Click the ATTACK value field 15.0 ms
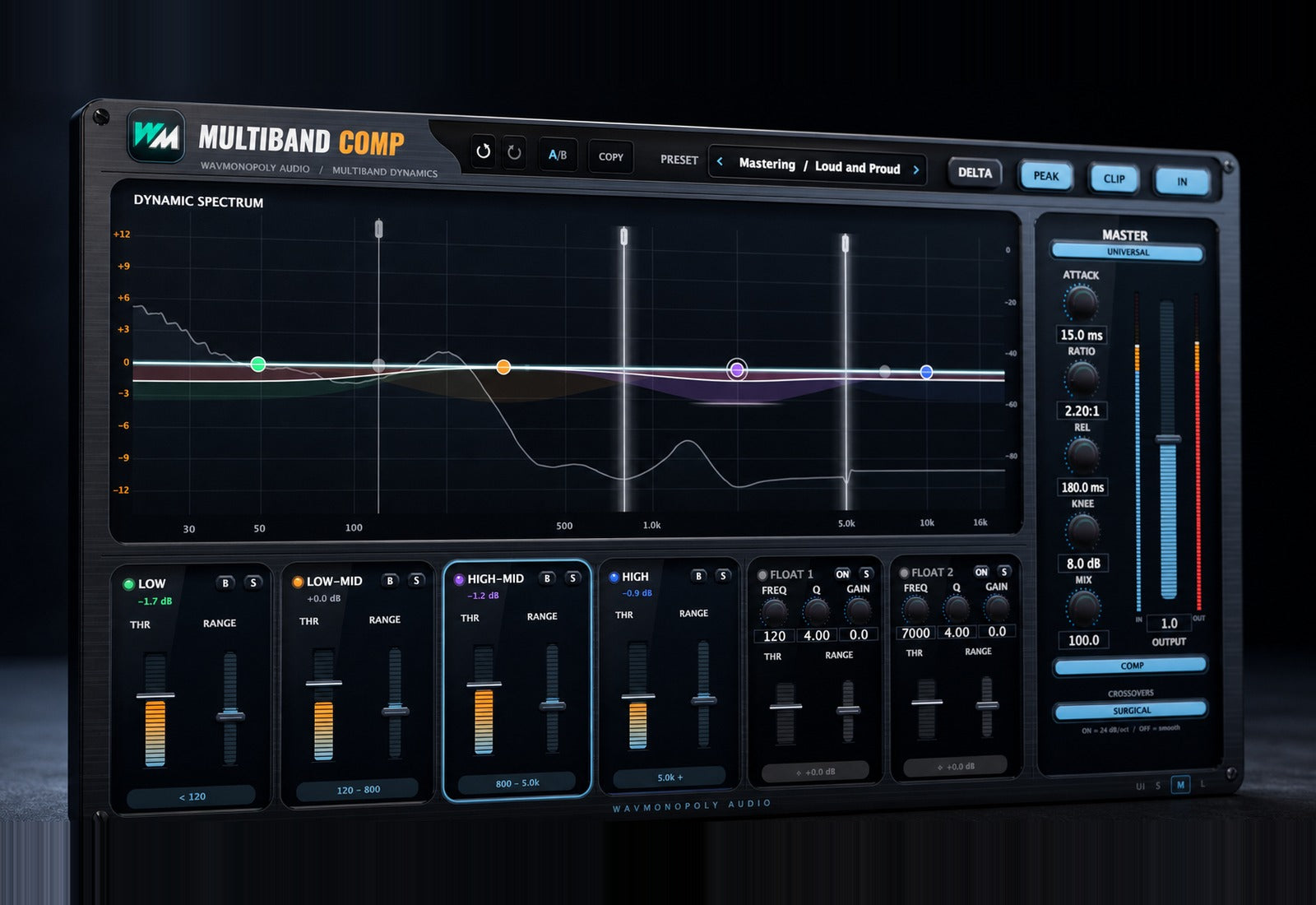Viewport: 1316px width, 905px height. (x=1081, y=335)
